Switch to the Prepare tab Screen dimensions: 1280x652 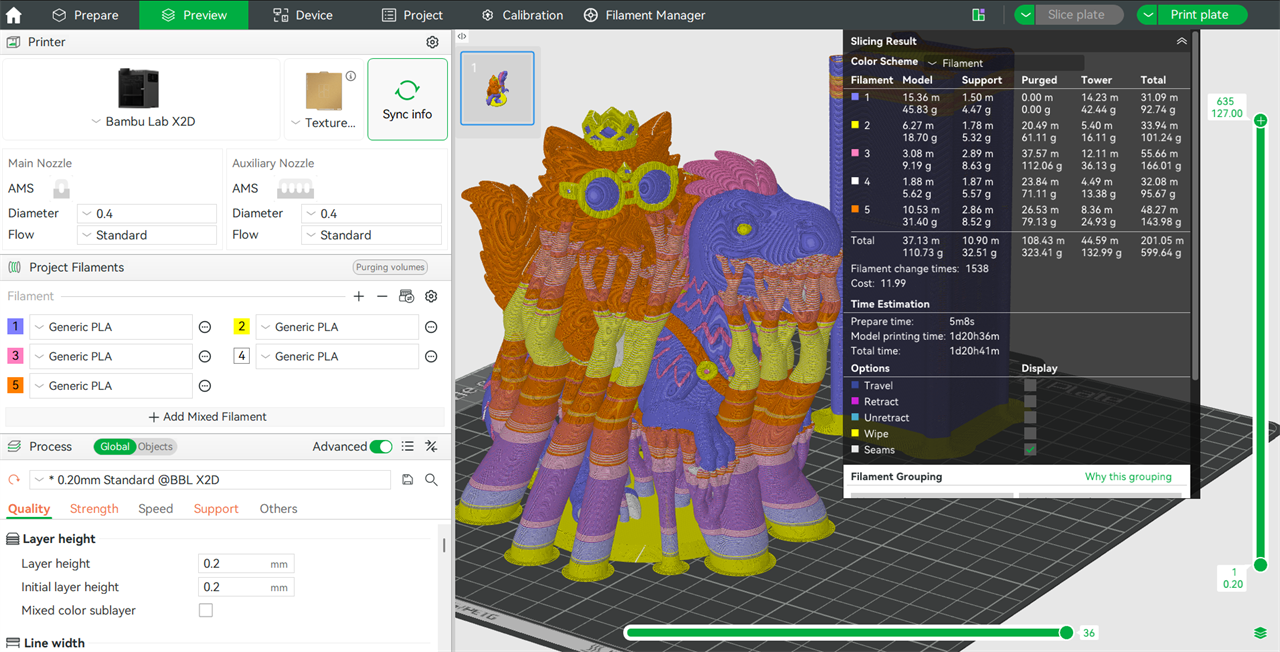85,15
